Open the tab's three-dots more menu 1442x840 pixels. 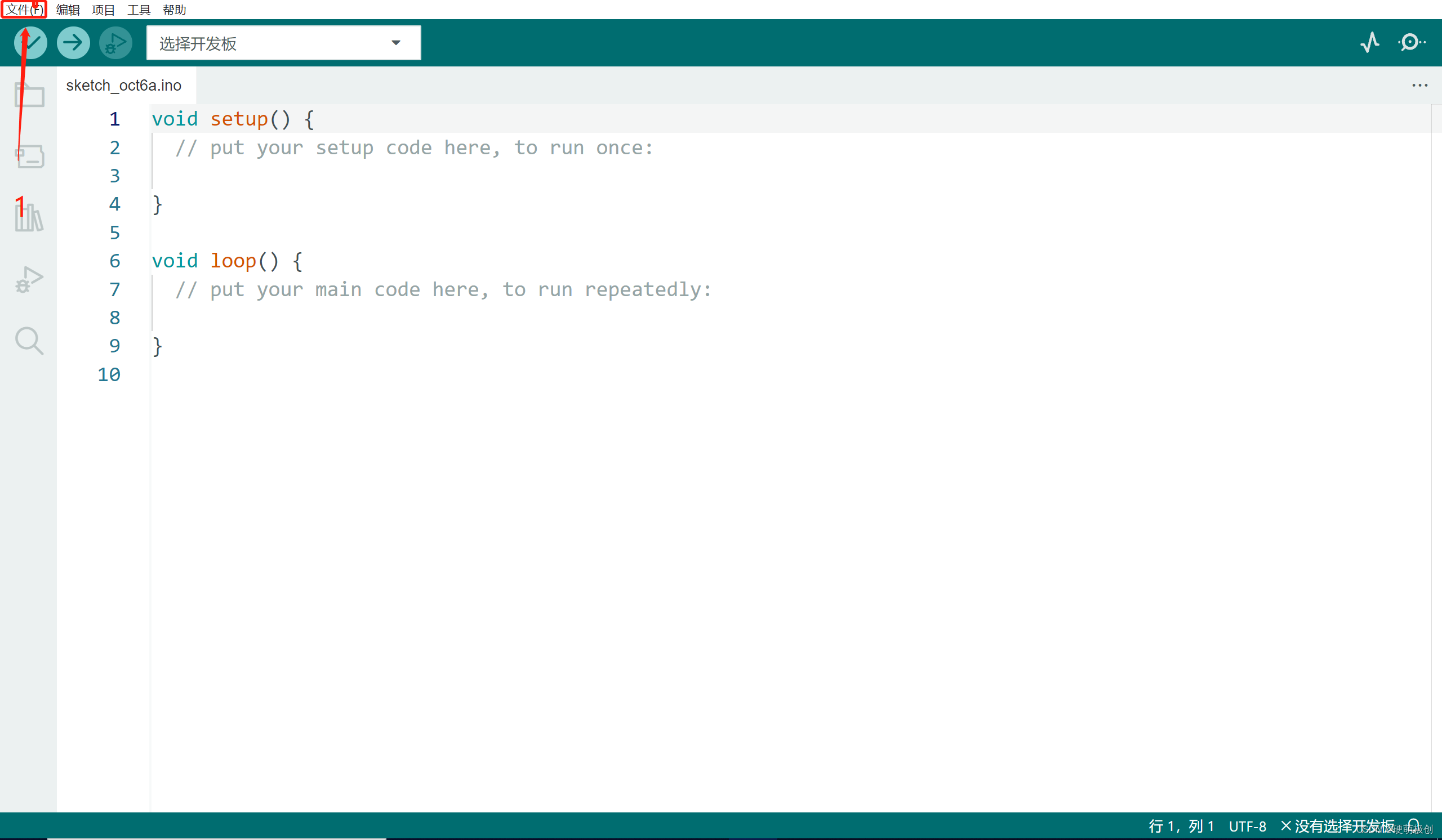1419,86
